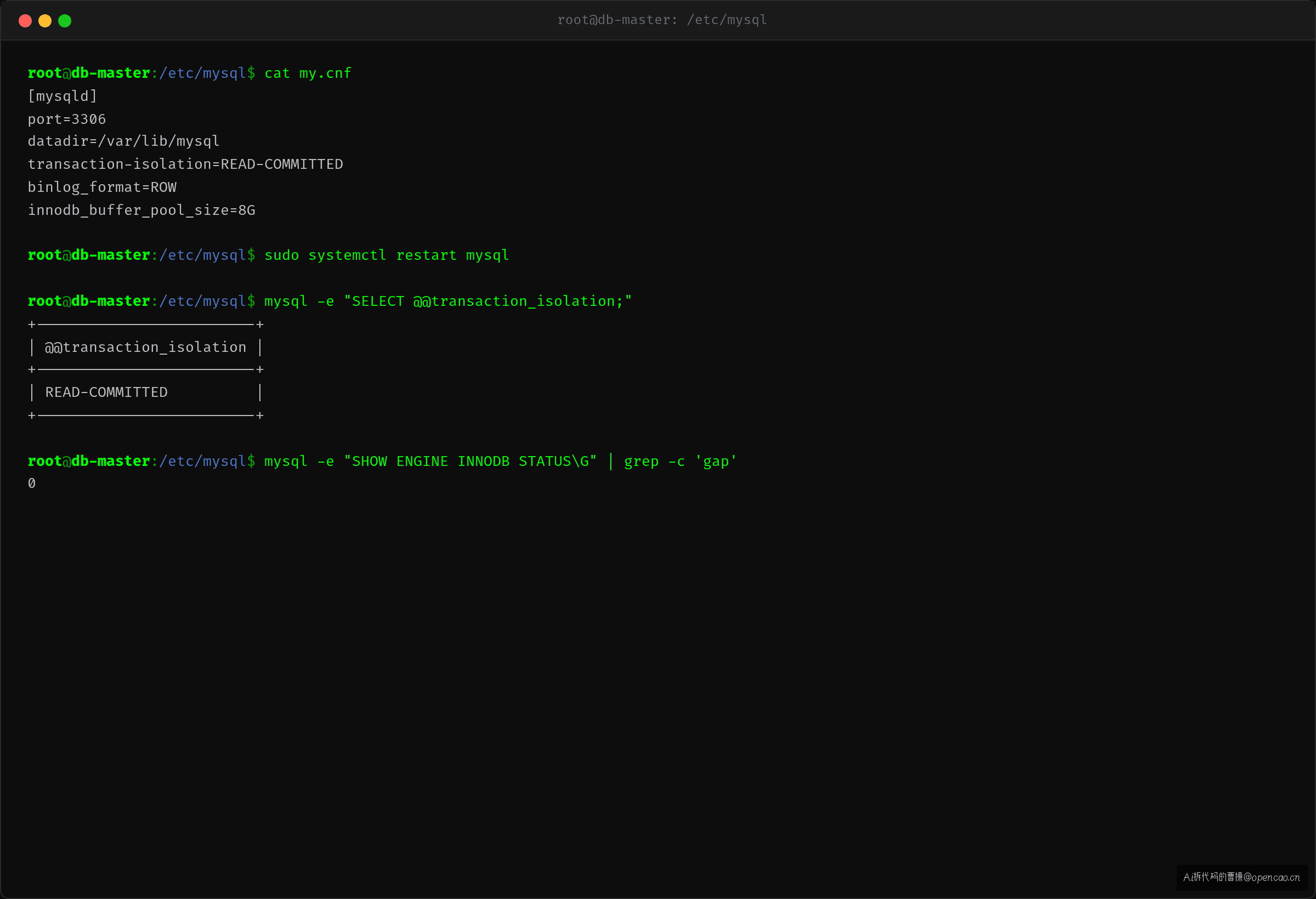1316x899 pixels.
Task: Click the port=3306 config line
Action: pos(67,119)
